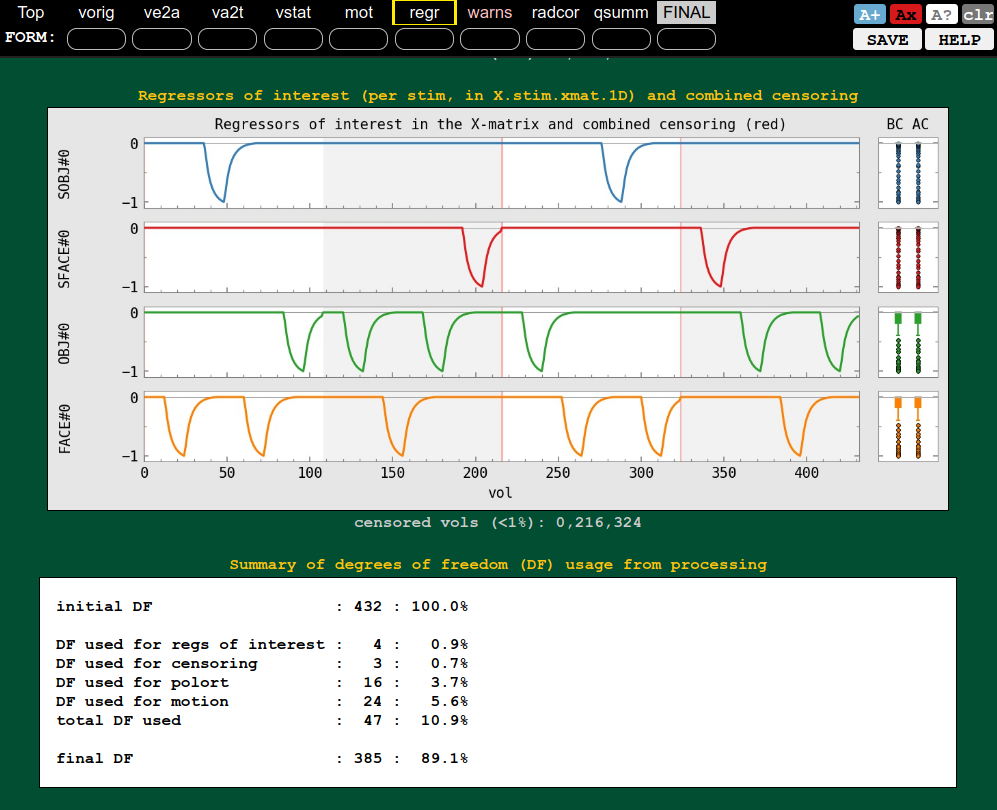Click the rating box under vstat
The image size is (997, 810).
click(293, 39)
